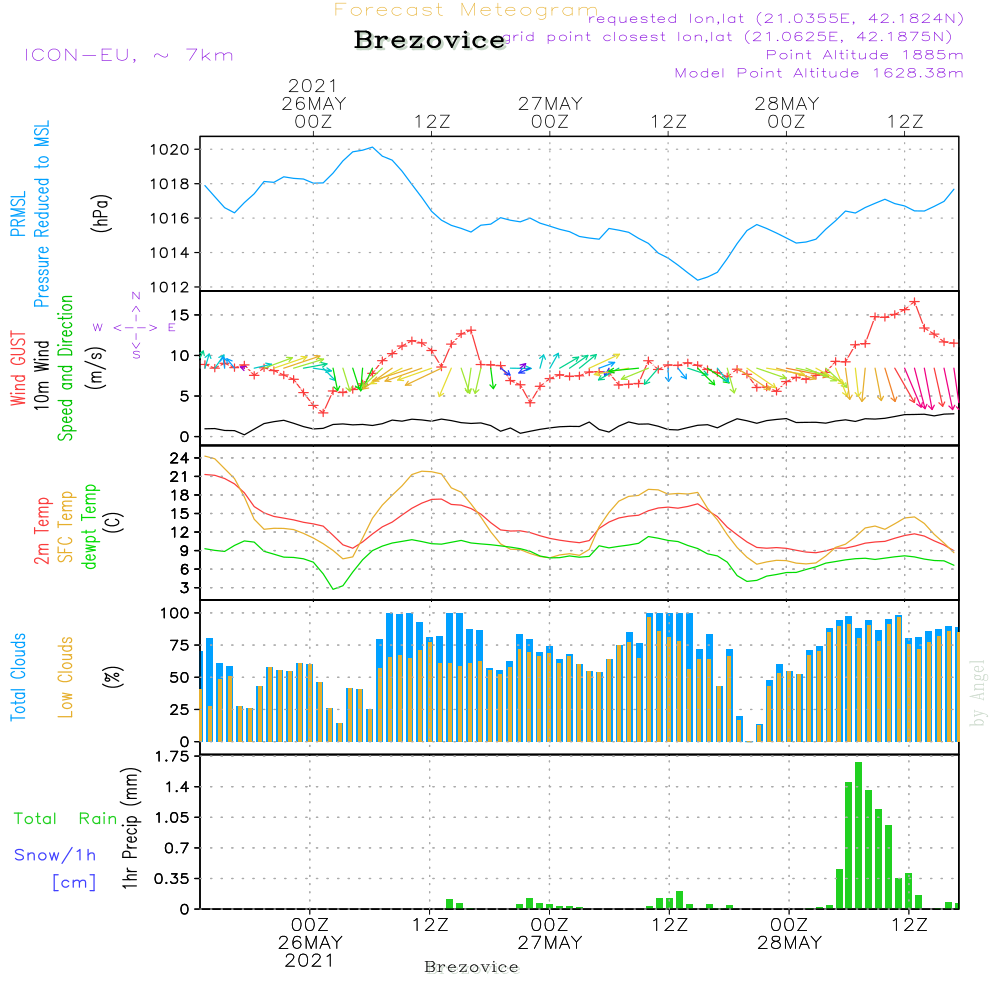Click the "1012" pressure tick value
This screenshot has height=1000, width=1000.
170,288
